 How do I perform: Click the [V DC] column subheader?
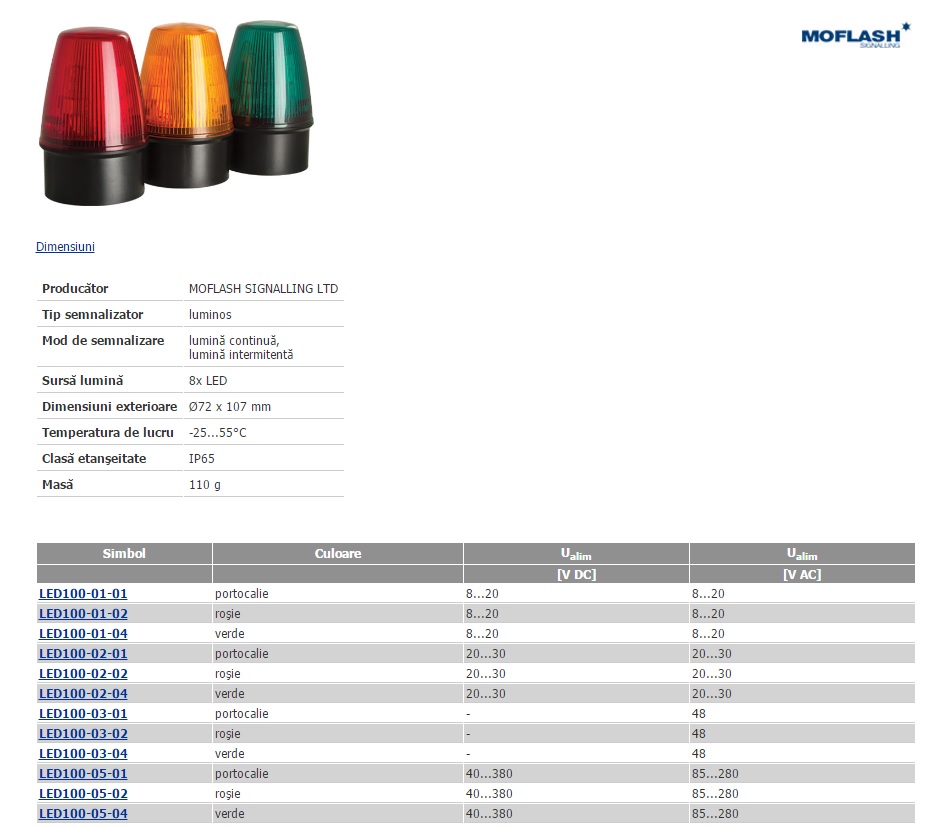576,574
